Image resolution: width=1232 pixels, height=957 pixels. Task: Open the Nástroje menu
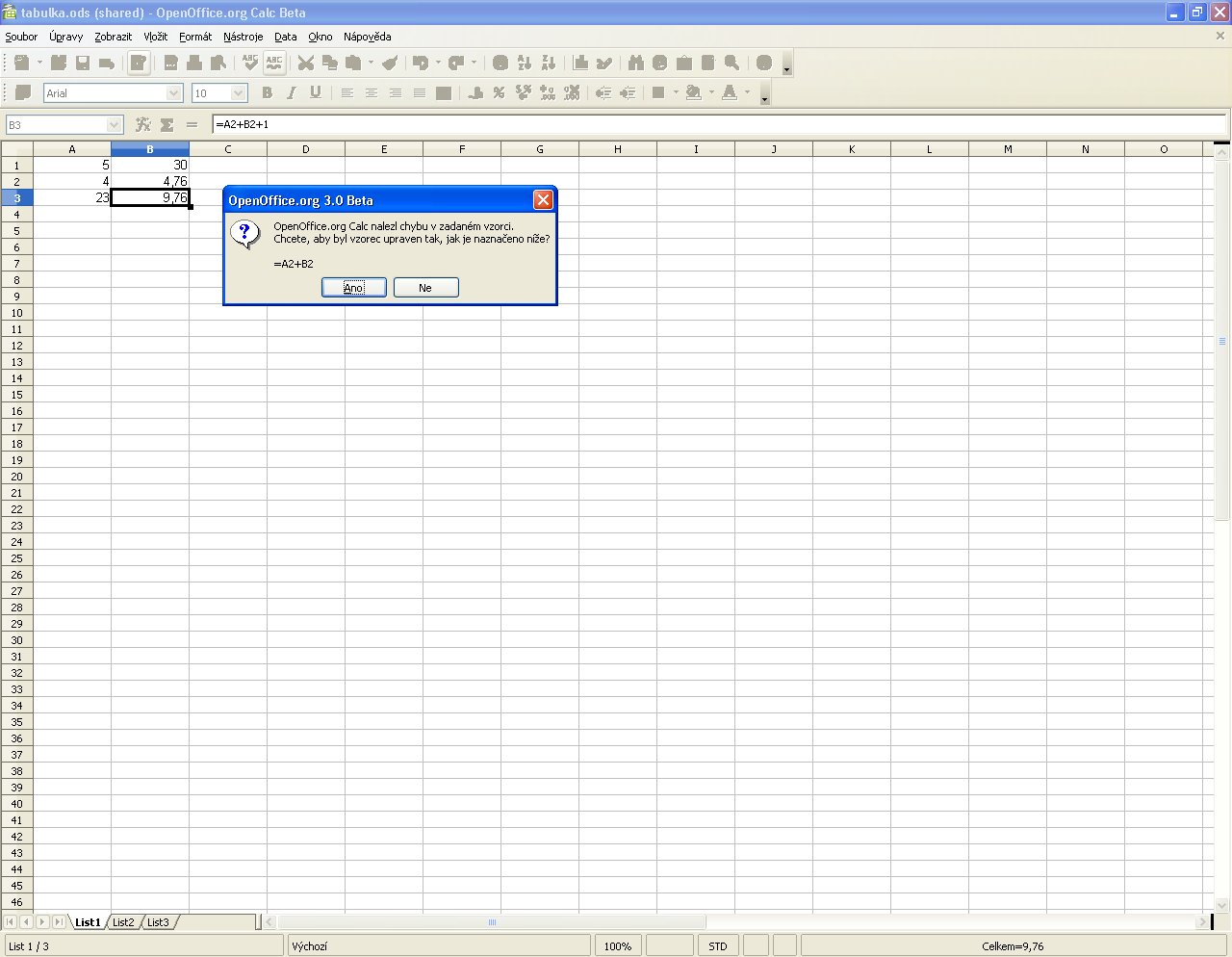coord(244,37)
